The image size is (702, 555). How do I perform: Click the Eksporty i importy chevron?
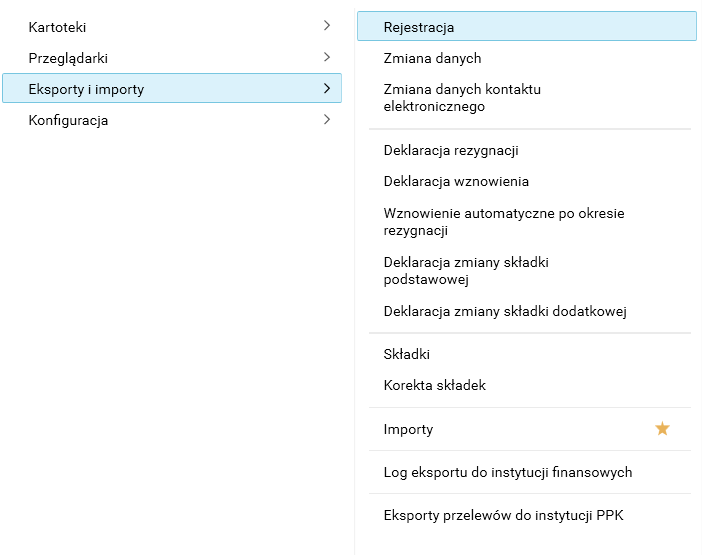(x=327, y=89)
